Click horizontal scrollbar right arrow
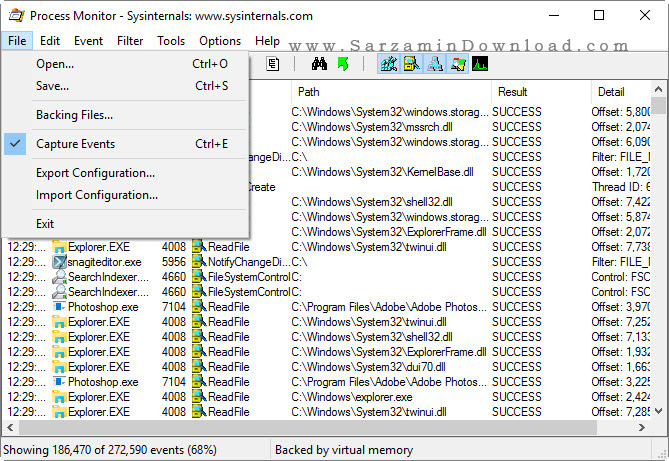669x461 pixels. coord(641,427)
